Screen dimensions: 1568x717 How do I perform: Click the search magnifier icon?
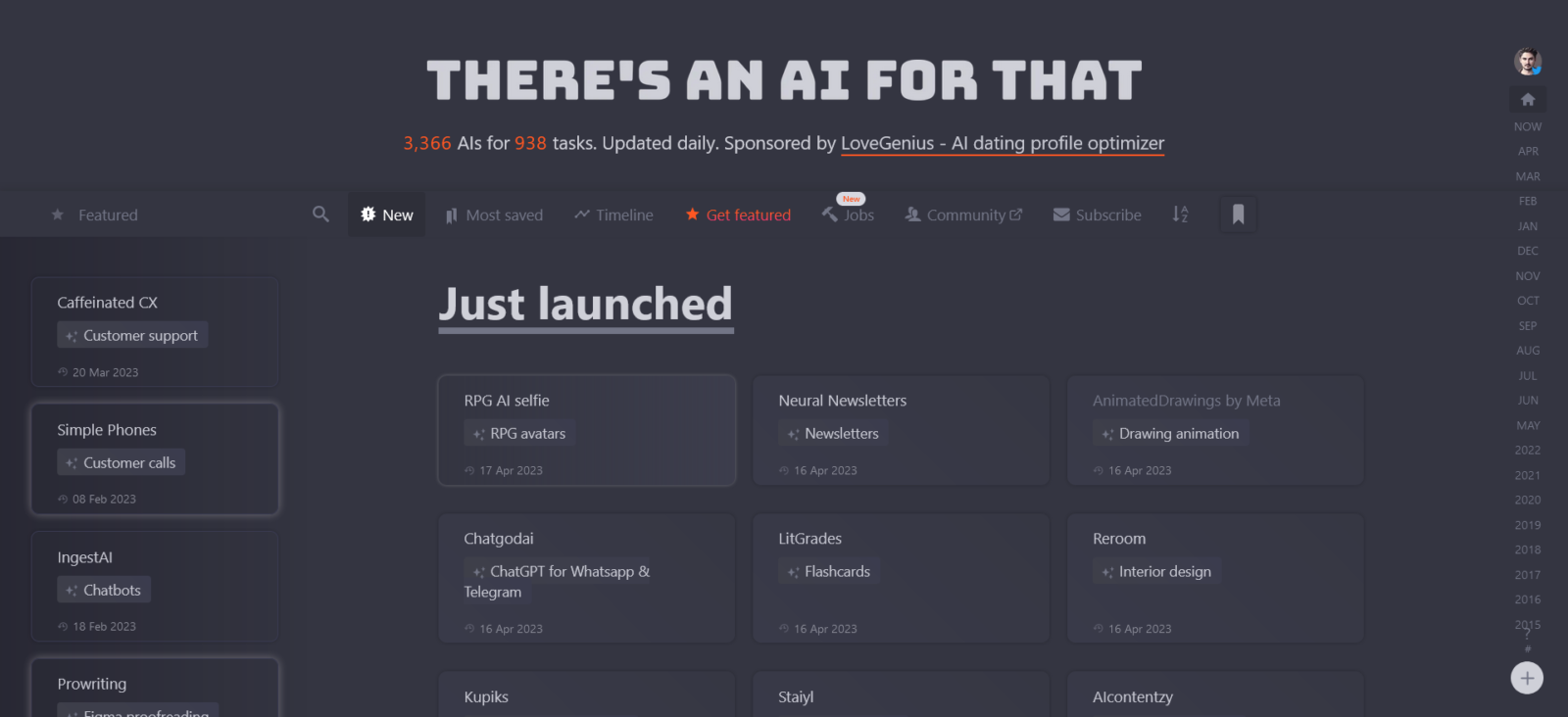click(320, 214)
